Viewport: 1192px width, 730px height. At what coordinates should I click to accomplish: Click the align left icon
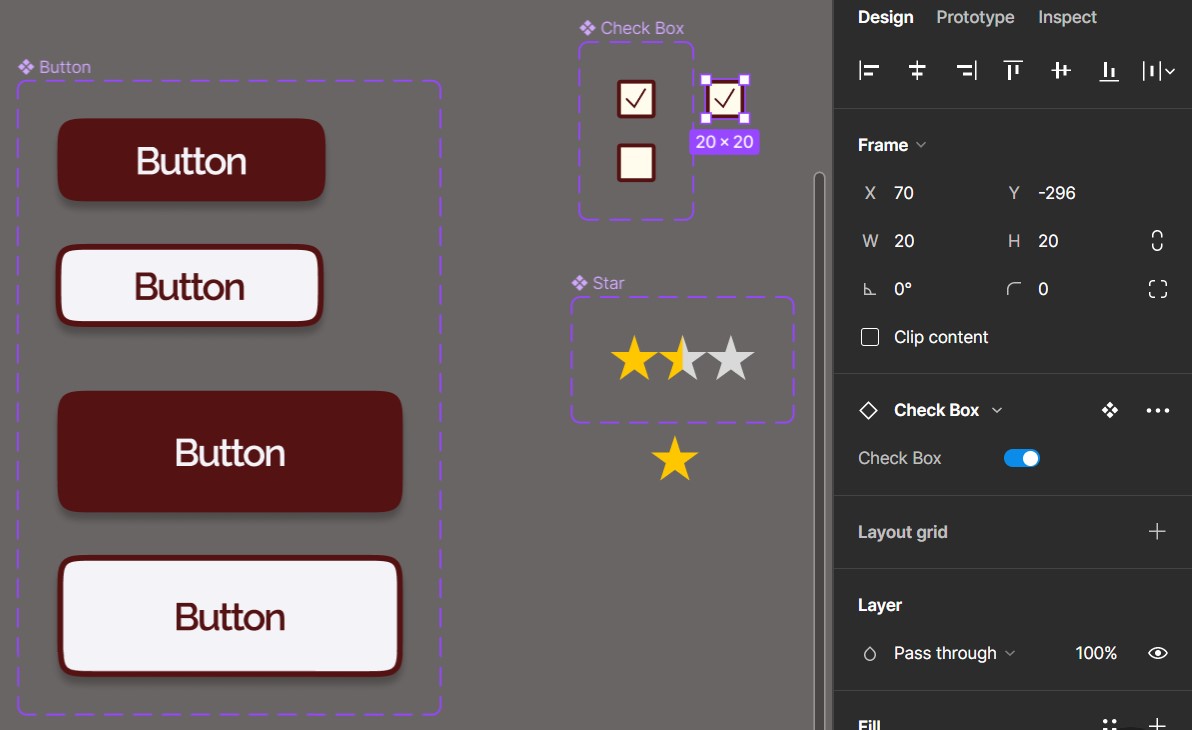coord(869,71)
